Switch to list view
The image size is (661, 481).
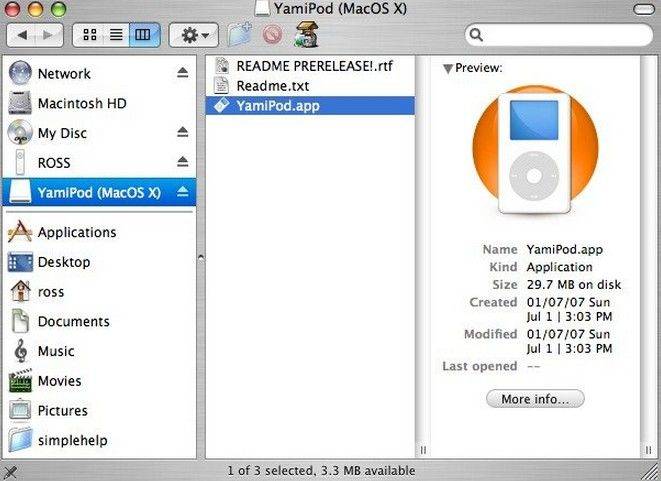pos(116,35)
